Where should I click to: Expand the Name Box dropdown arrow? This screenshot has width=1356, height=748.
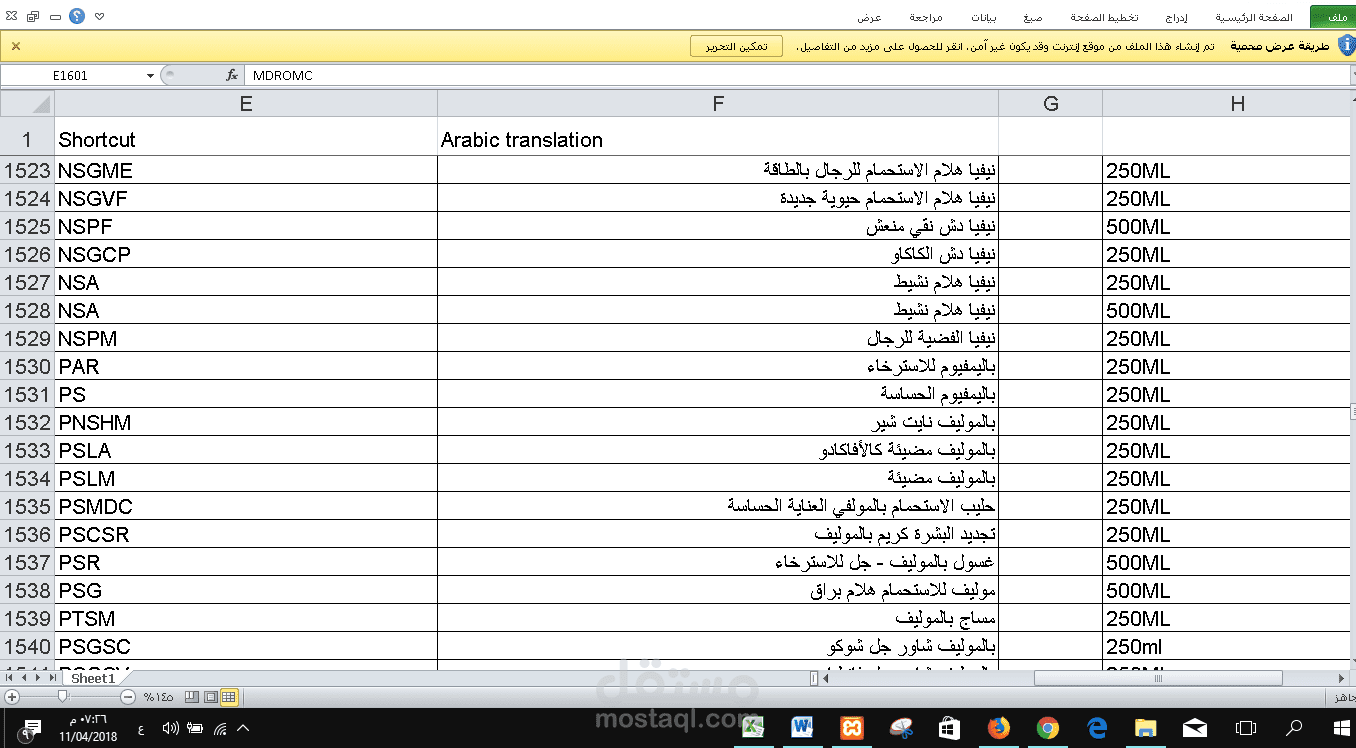151,76
